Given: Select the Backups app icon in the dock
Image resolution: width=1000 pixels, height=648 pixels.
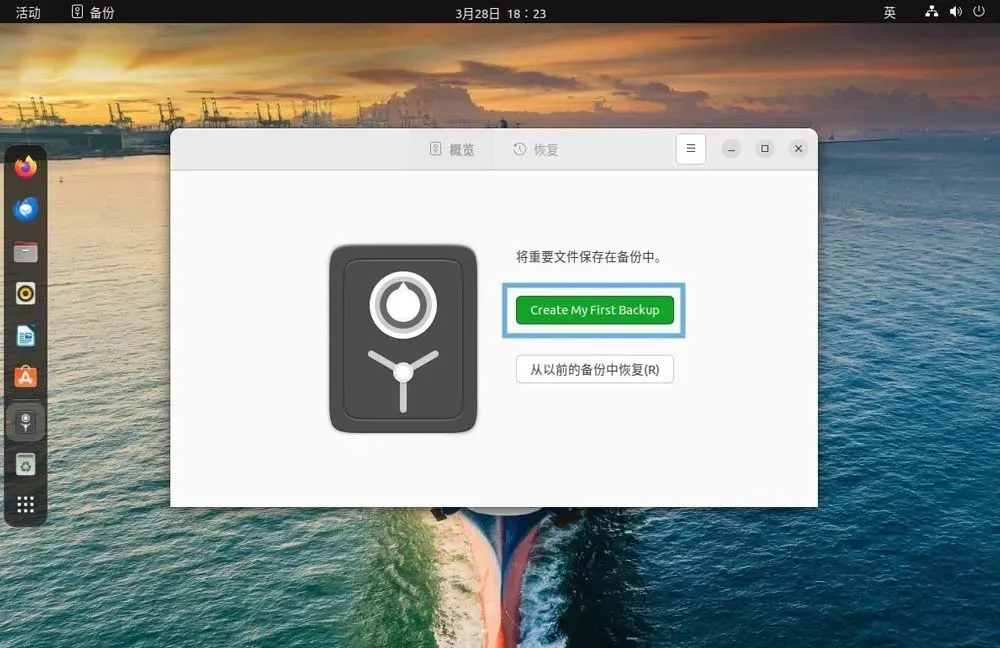Looking at the screenshot, I should pyautogui.click(x=26, y=422).
